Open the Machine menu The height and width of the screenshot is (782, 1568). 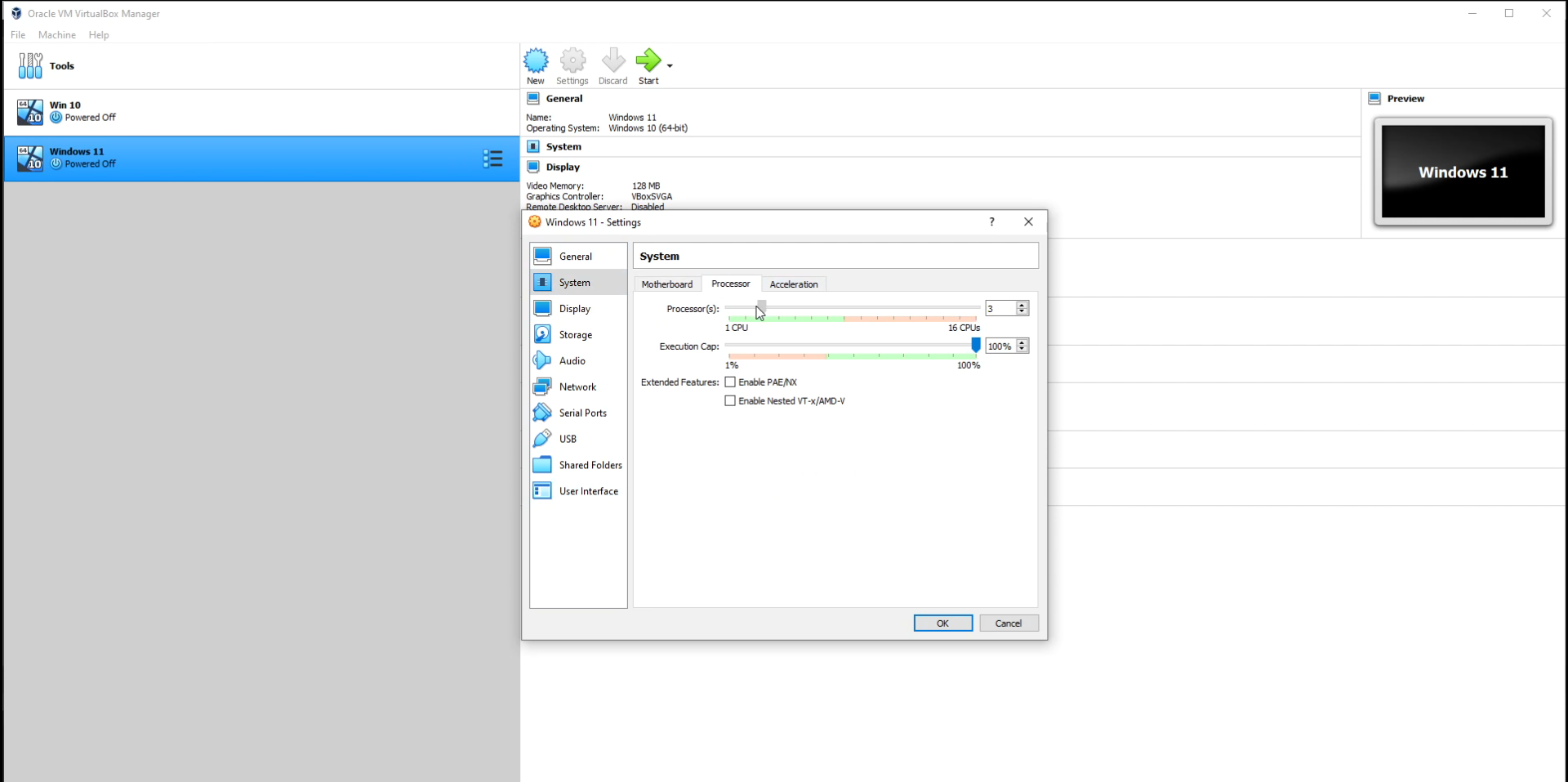pyautogui.click(x=57, y=35)
